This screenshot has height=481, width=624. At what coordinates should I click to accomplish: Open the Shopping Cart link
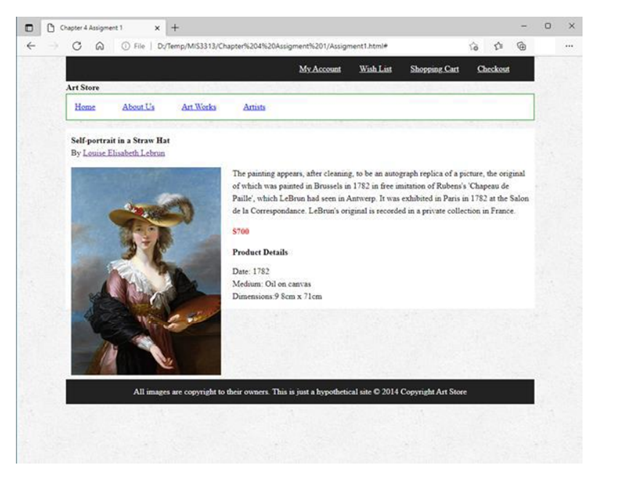[x=435, y=69]
